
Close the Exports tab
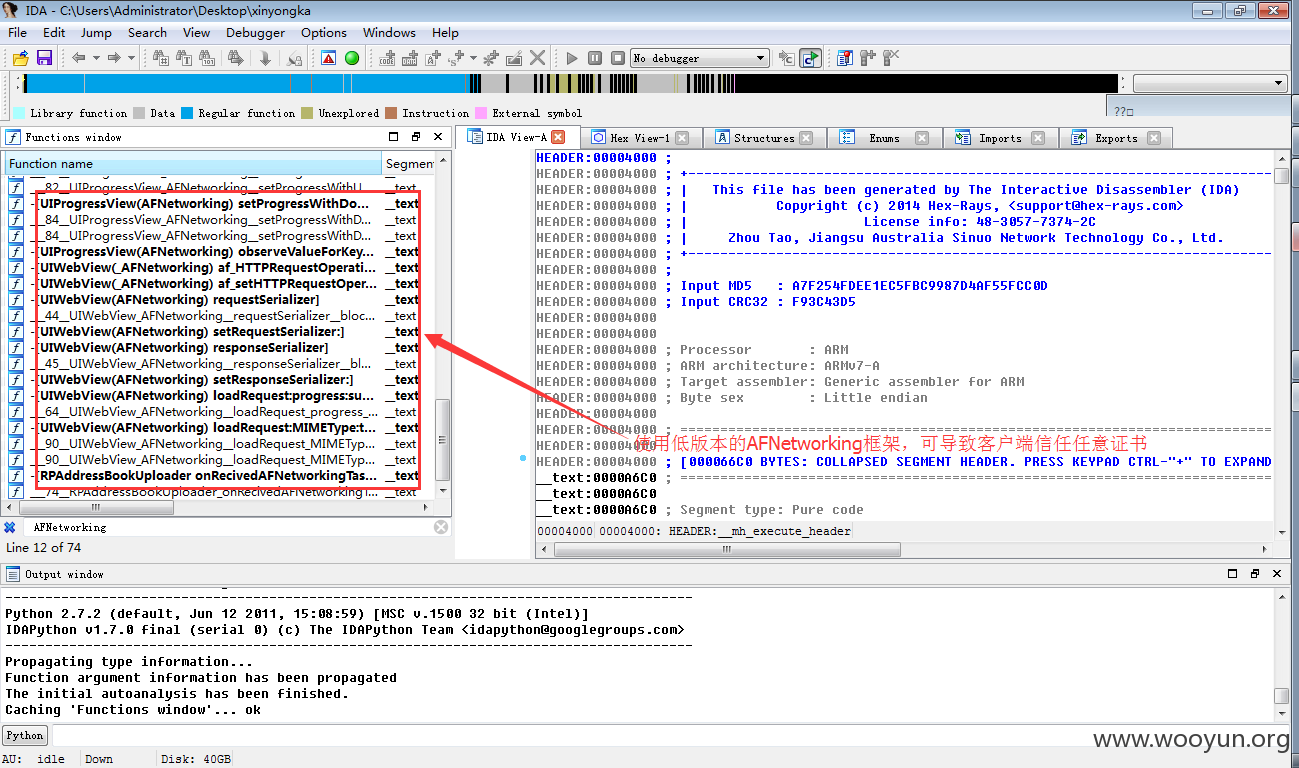1154,138
